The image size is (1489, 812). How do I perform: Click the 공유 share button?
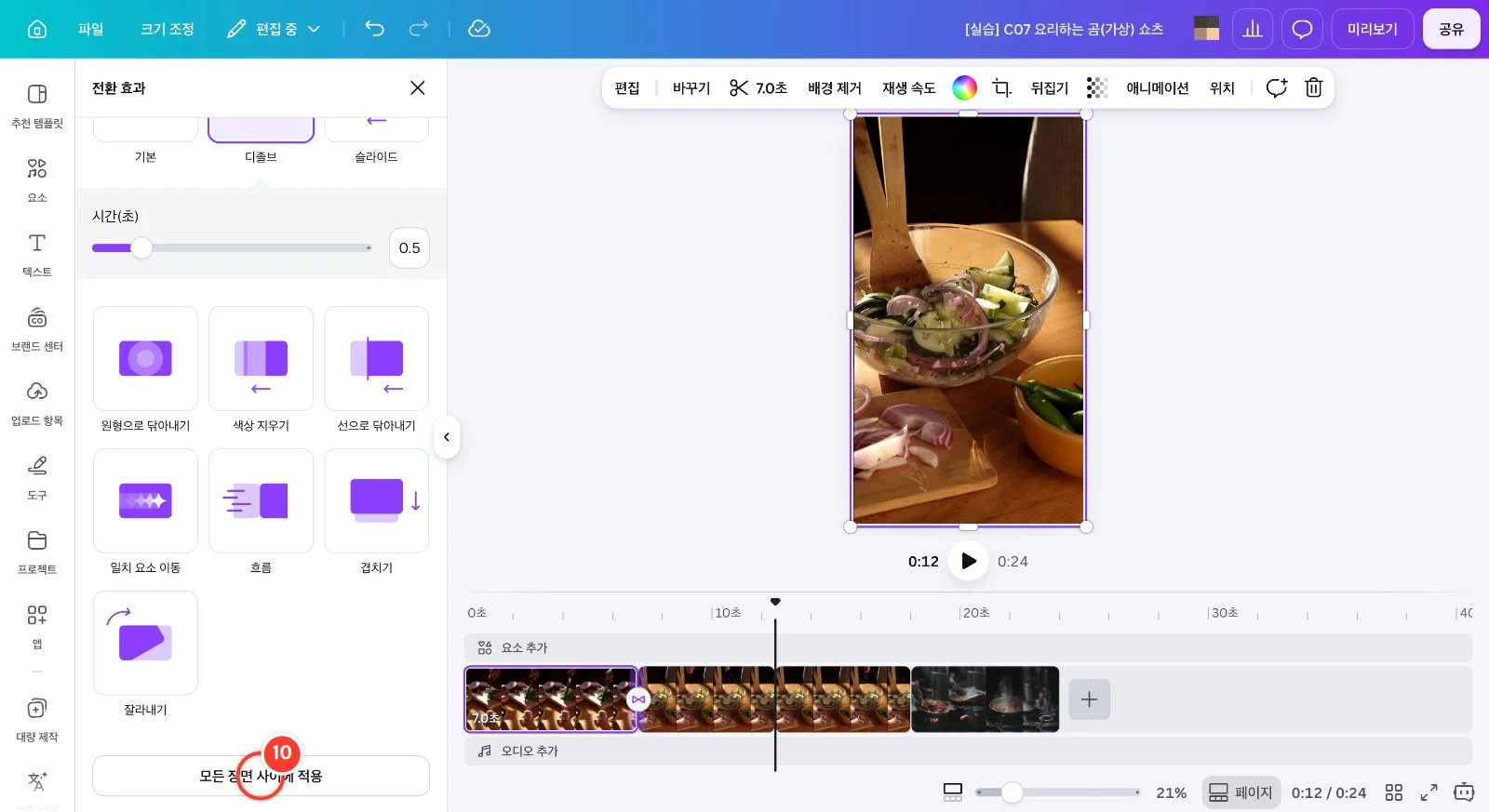coord(1451,29)
